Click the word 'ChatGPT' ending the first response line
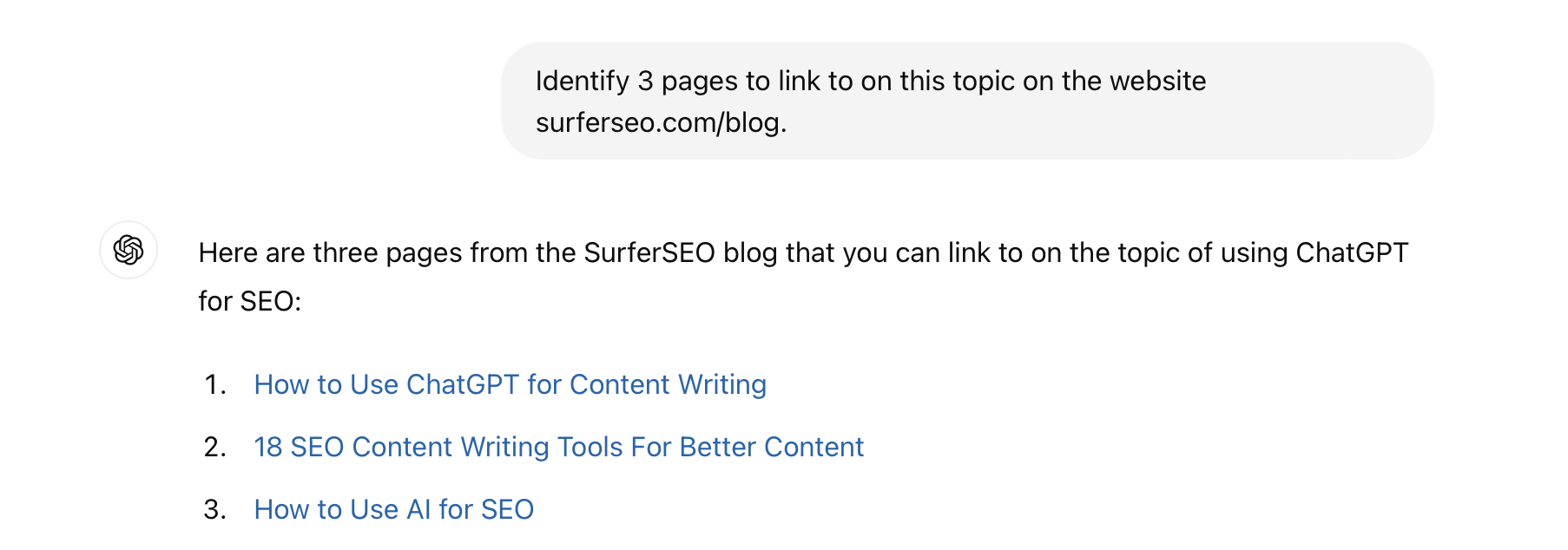The height and width of the screenshot is (550, 1568). [1351, 253]
